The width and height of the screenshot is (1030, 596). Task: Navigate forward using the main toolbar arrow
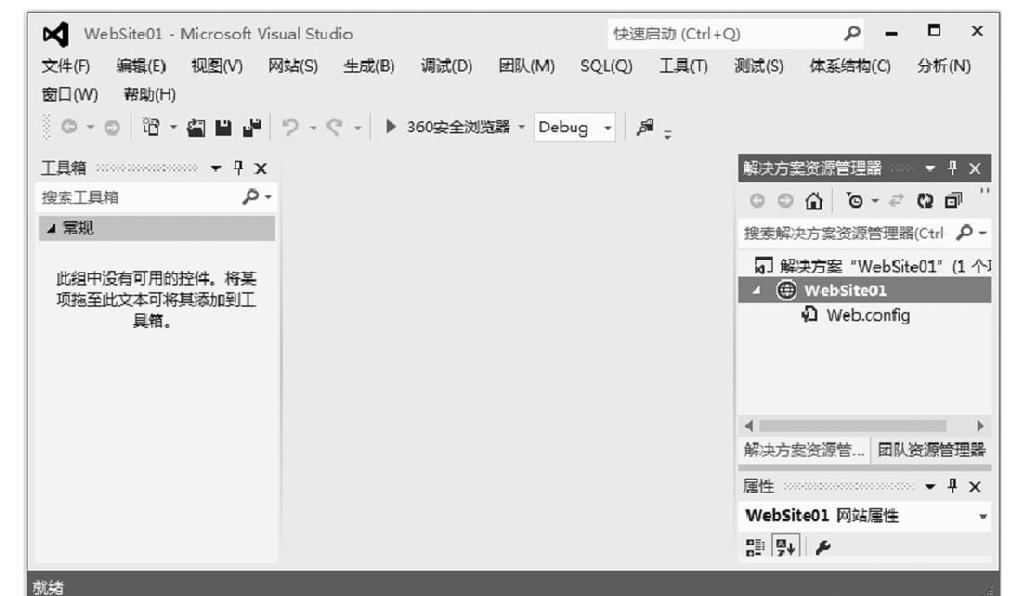click(112, 127)
